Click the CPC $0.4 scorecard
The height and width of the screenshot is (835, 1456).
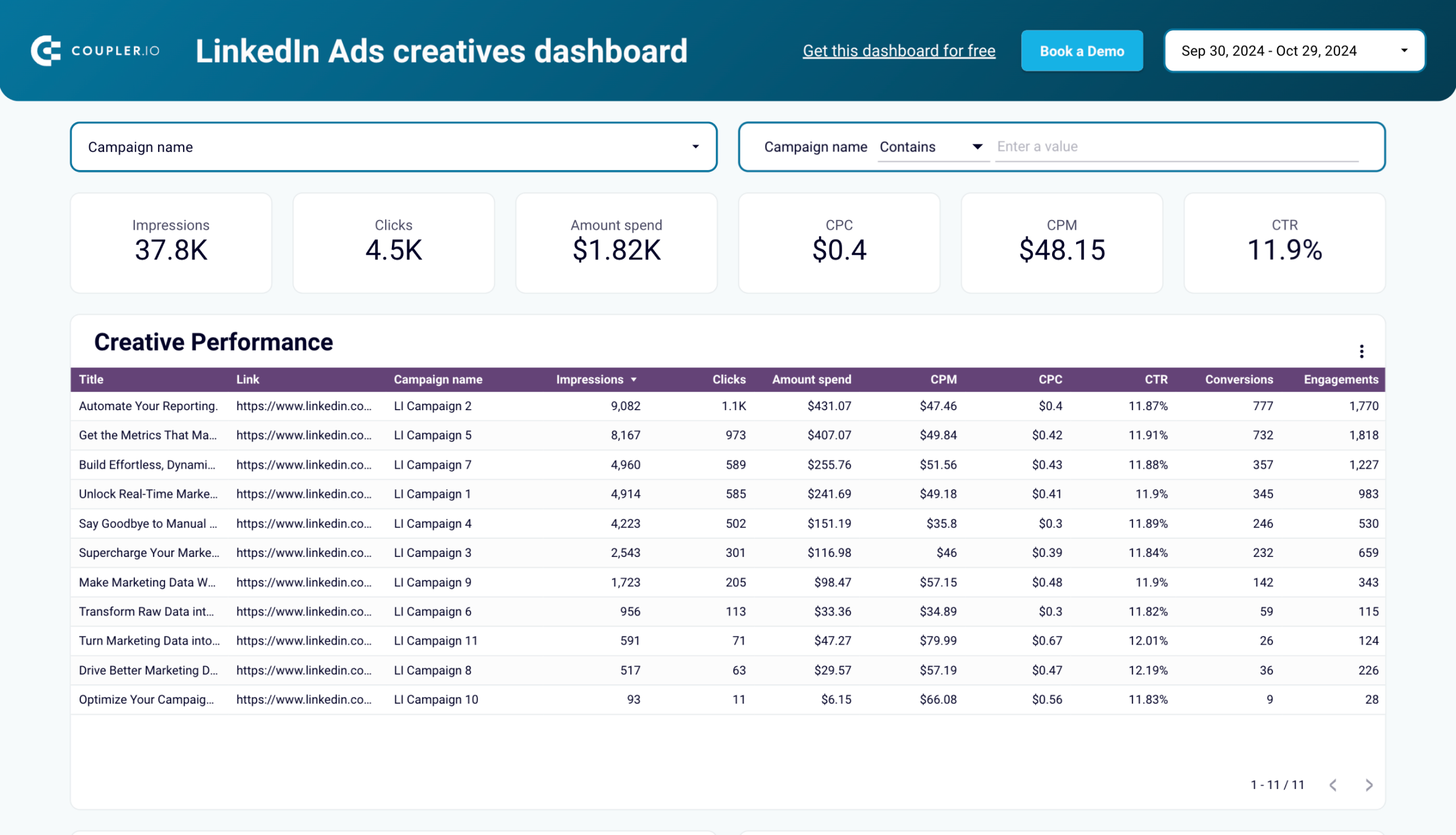click(839, 242)
